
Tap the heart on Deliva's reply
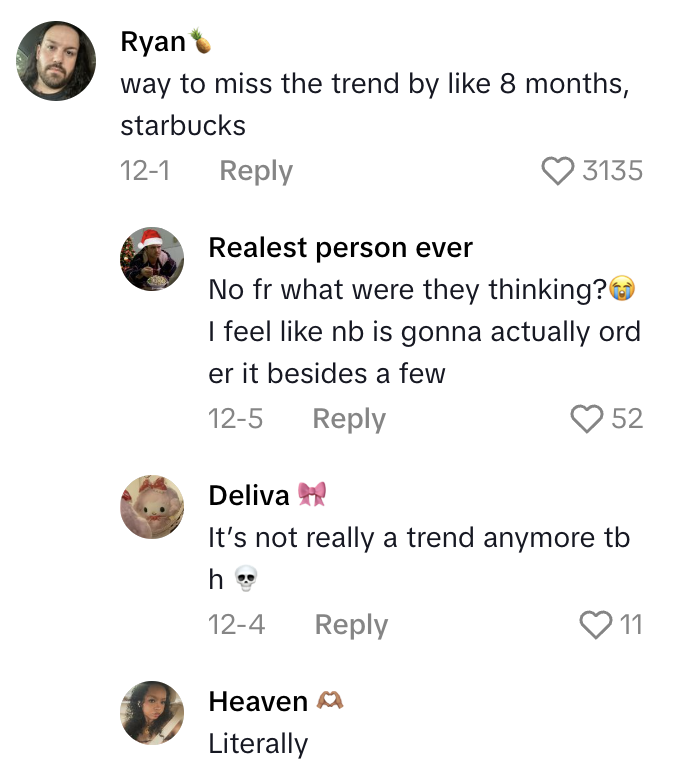[x=595, y=625]
